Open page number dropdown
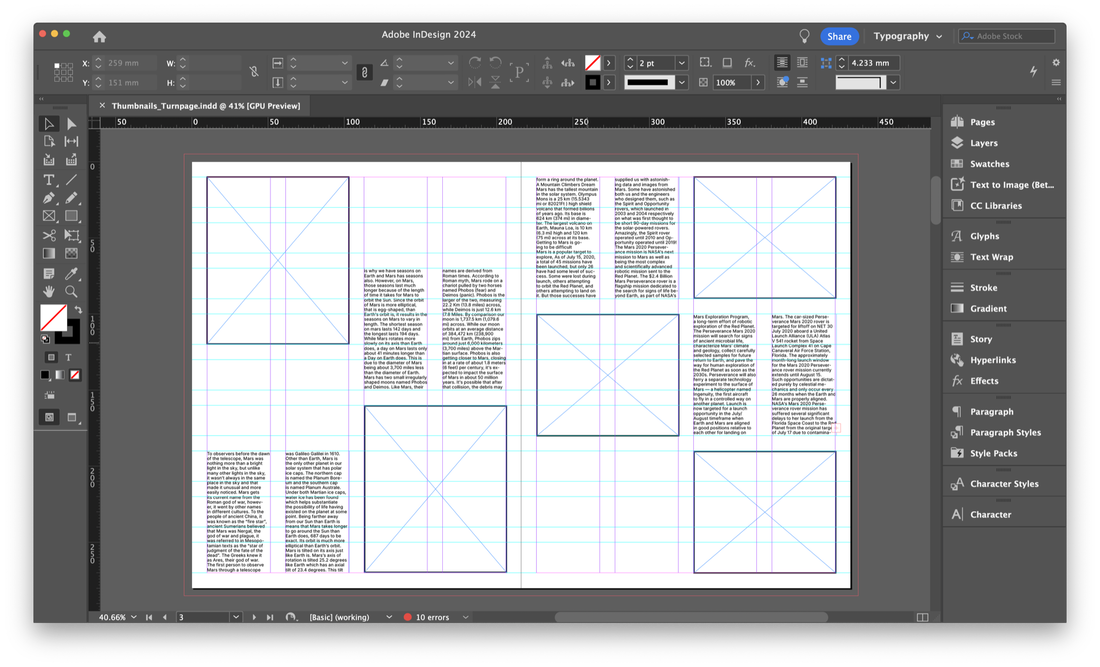The height and width of the screenshot is (667, 1100). tap(236, 617)
